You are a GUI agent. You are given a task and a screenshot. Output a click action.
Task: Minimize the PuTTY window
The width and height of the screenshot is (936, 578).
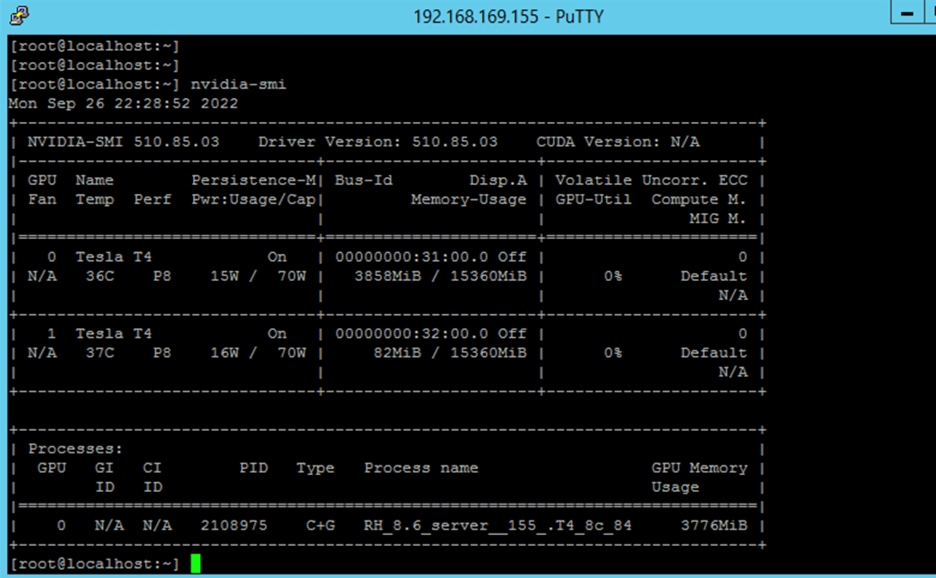click(907, 13)
